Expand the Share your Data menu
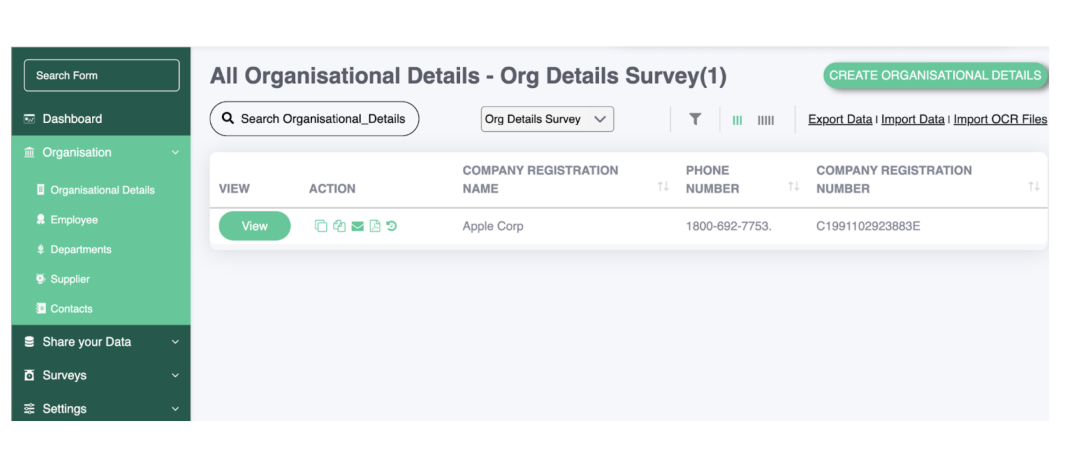Screen dimensions: 1067x474 (x=101, y=342)
